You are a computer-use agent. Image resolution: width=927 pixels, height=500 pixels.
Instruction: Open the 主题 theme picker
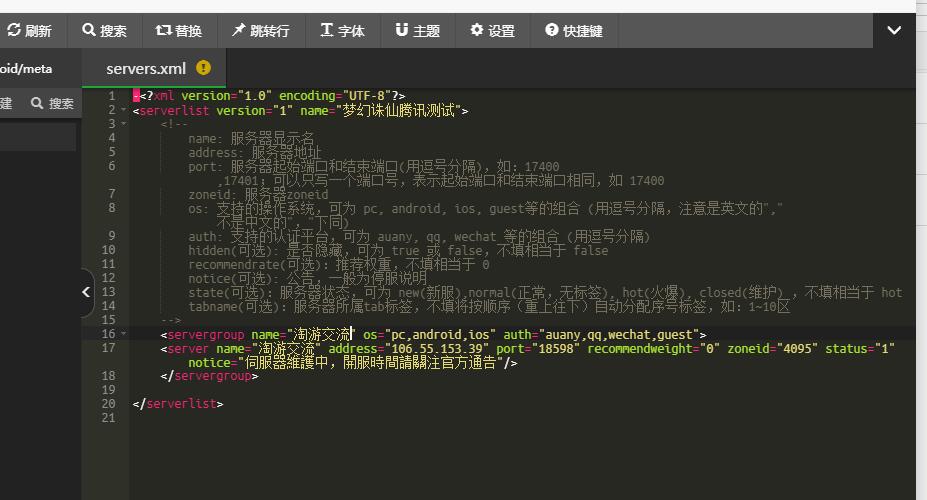pyautogui.click(x=417, y=31)
